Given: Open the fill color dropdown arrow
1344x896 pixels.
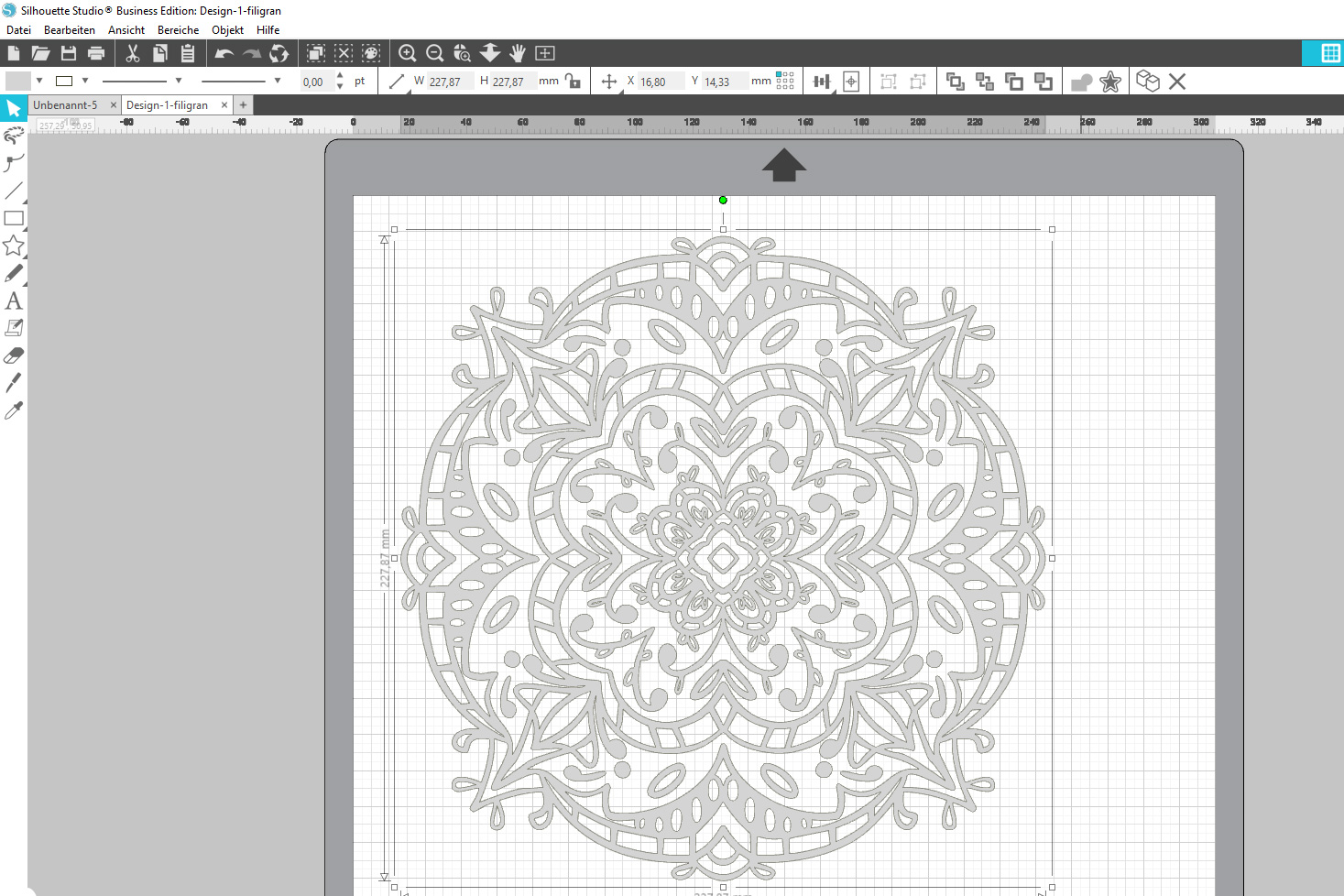Looking at the screenshot, I should pyautogui.click(x=39, y=81).
